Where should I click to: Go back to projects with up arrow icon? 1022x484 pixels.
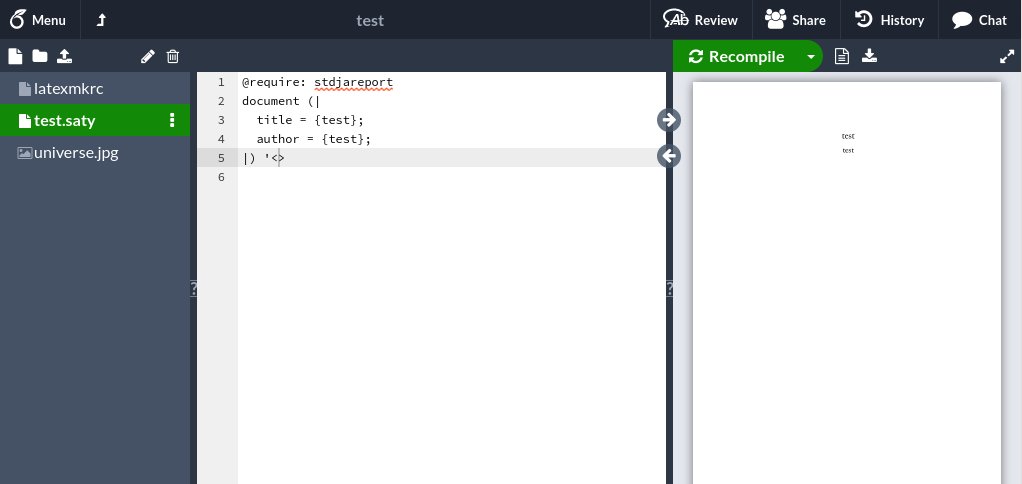click(101, 20)
